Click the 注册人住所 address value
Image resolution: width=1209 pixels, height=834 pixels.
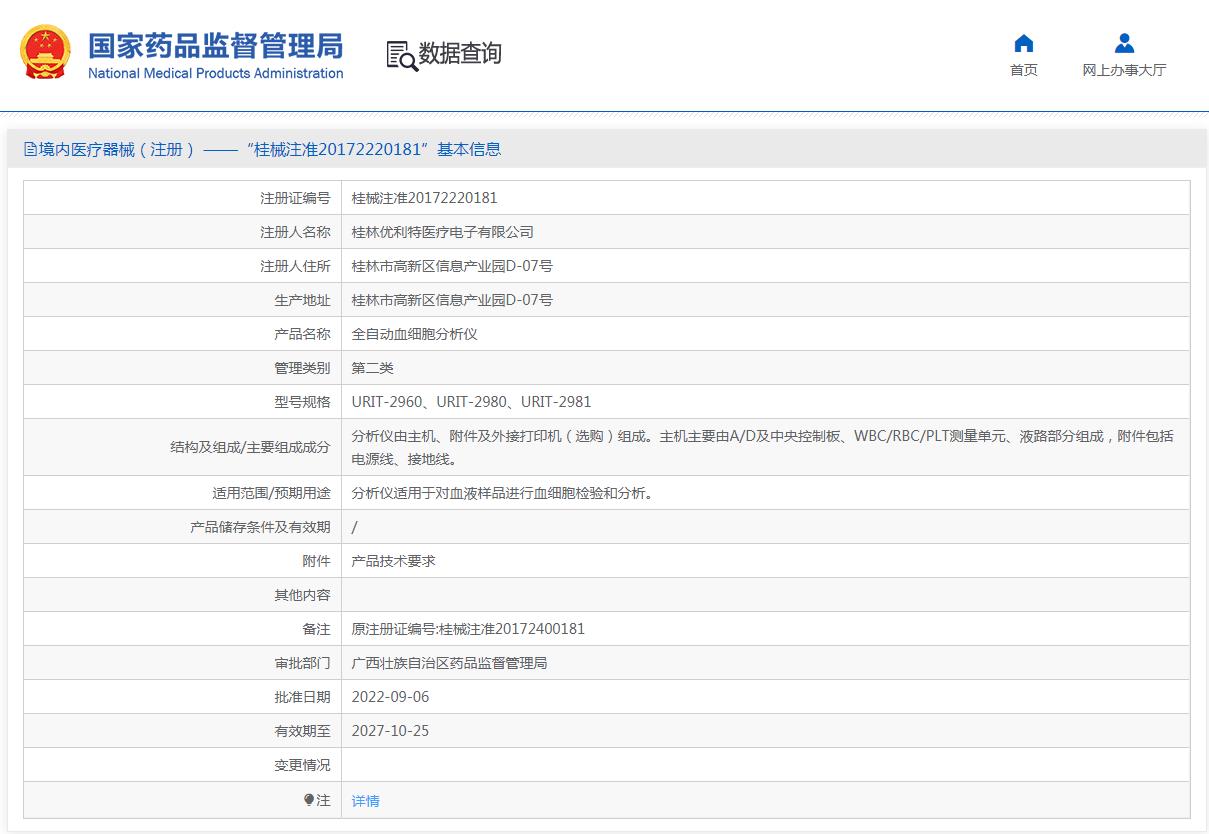click(x=452, y=266)
